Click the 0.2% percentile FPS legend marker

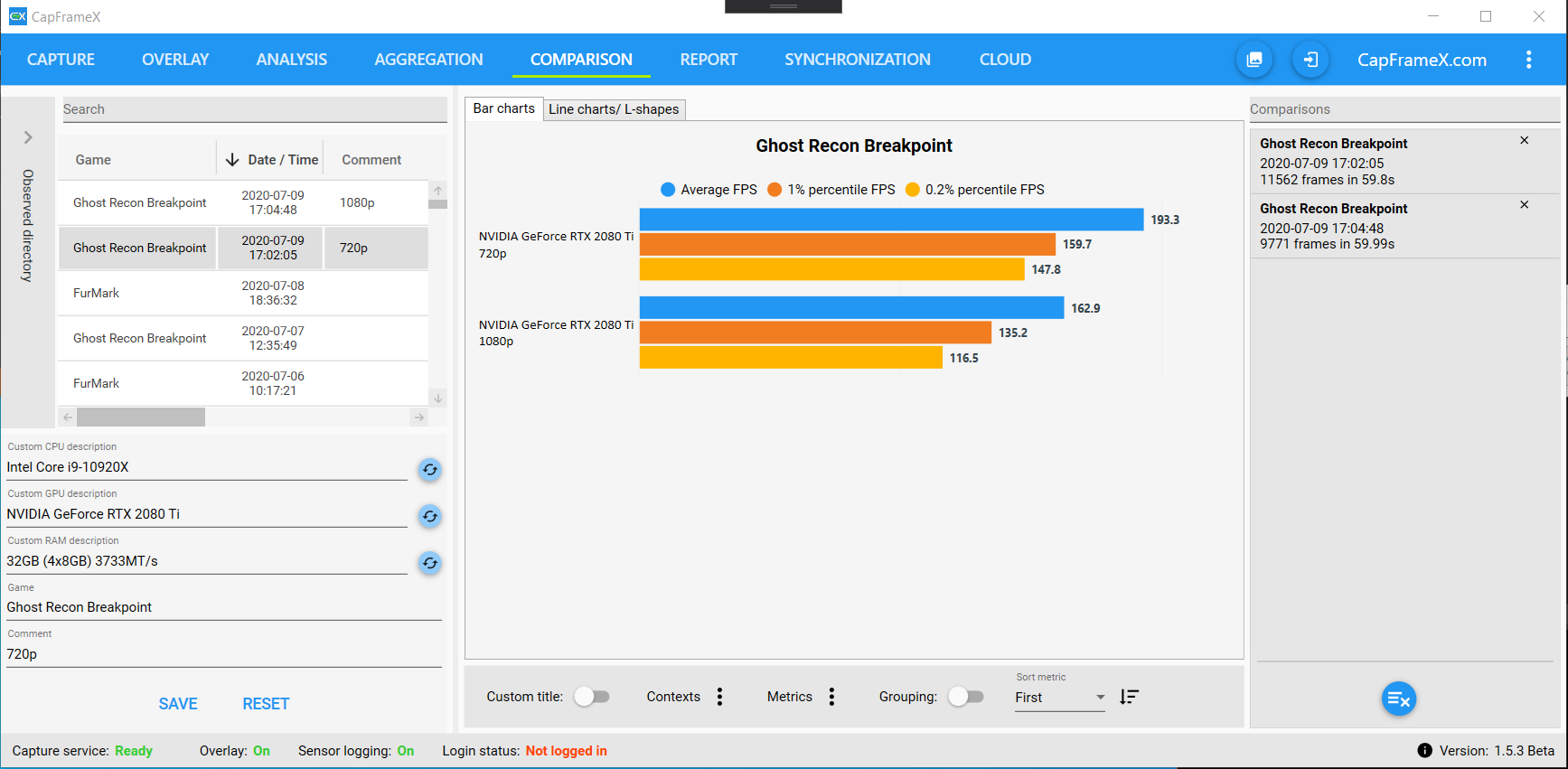[913, 190]
